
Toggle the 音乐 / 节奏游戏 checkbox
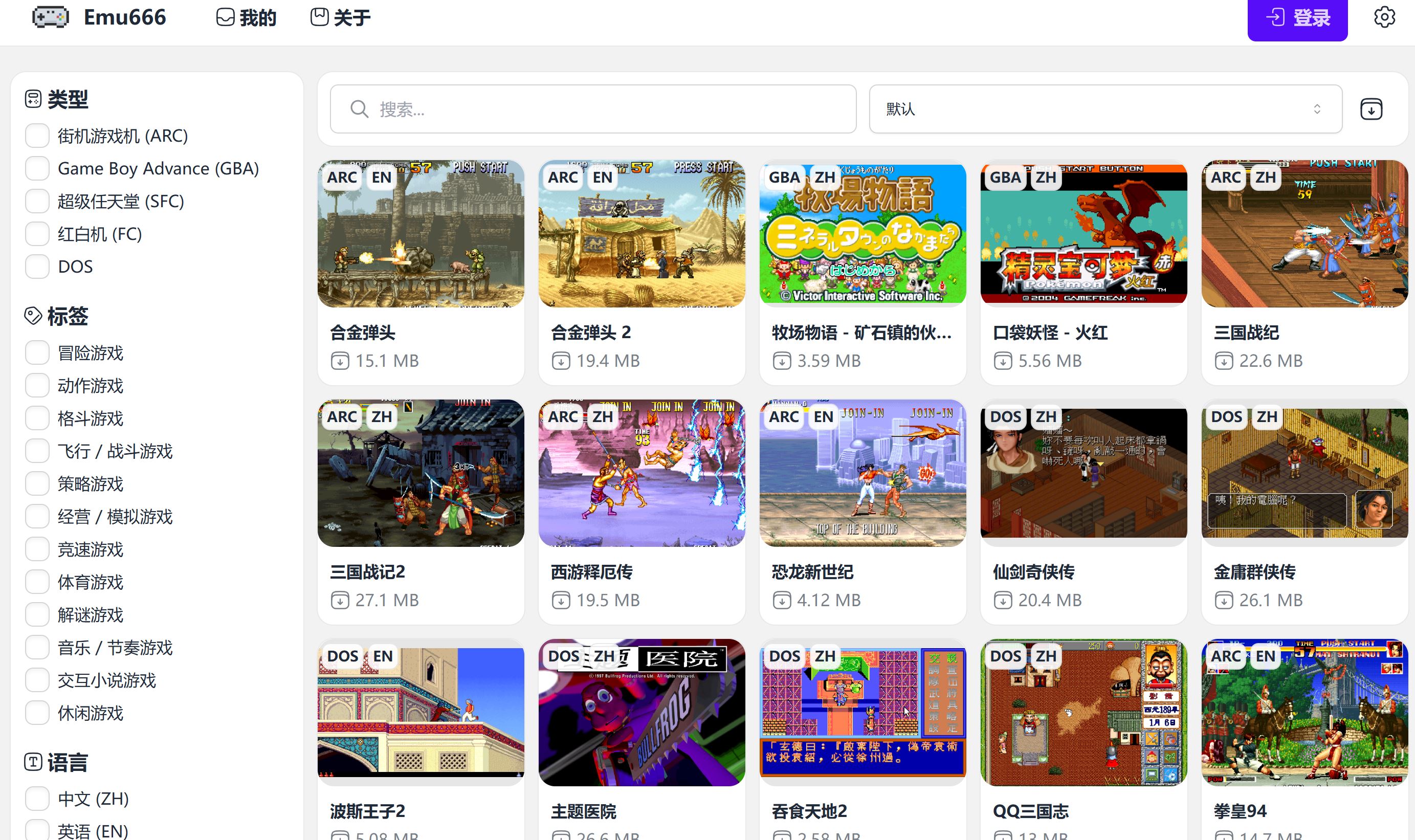pyautogui.click(x=37, y=648)
